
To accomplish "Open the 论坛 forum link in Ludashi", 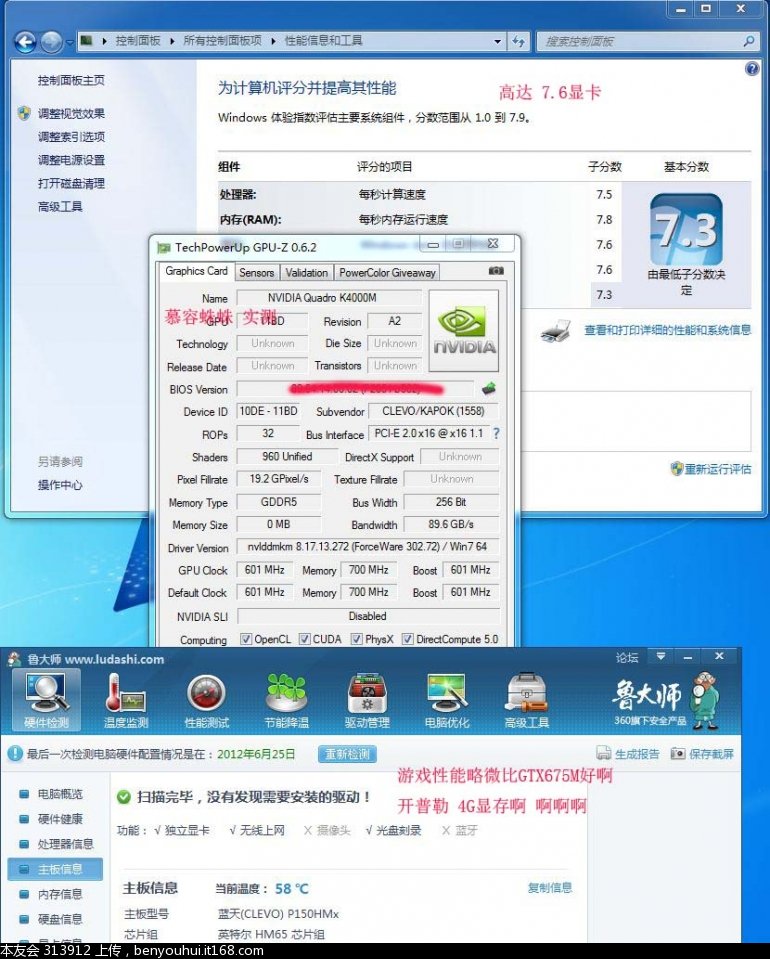I will [x=627, y=657].
